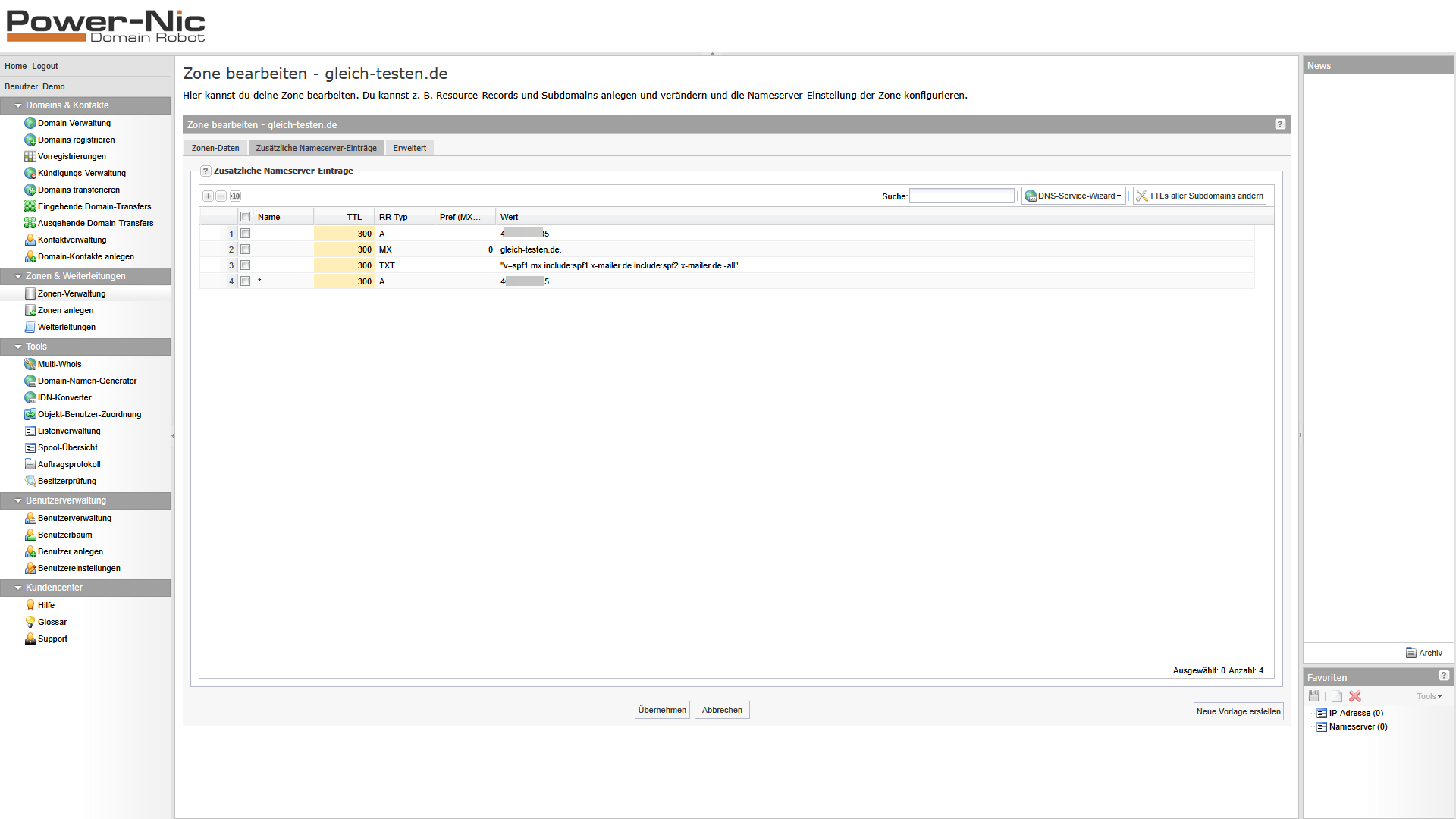Click the save favorites disk icon
This screenshot has width=1456, height=819.
click(x=1314, y=696)
